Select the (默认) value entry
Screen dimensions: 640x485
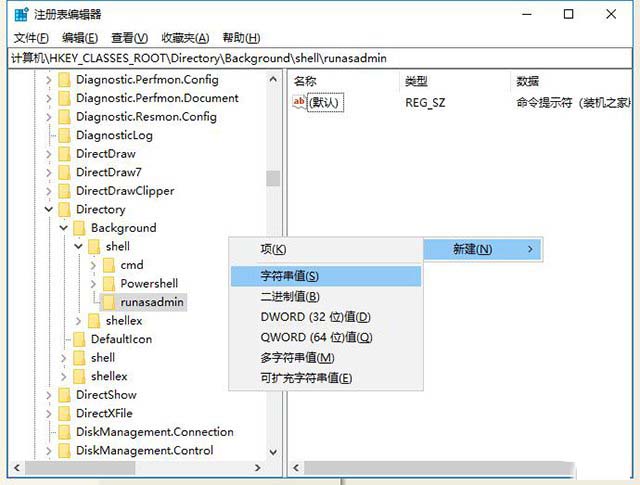[x=324, y=102]
